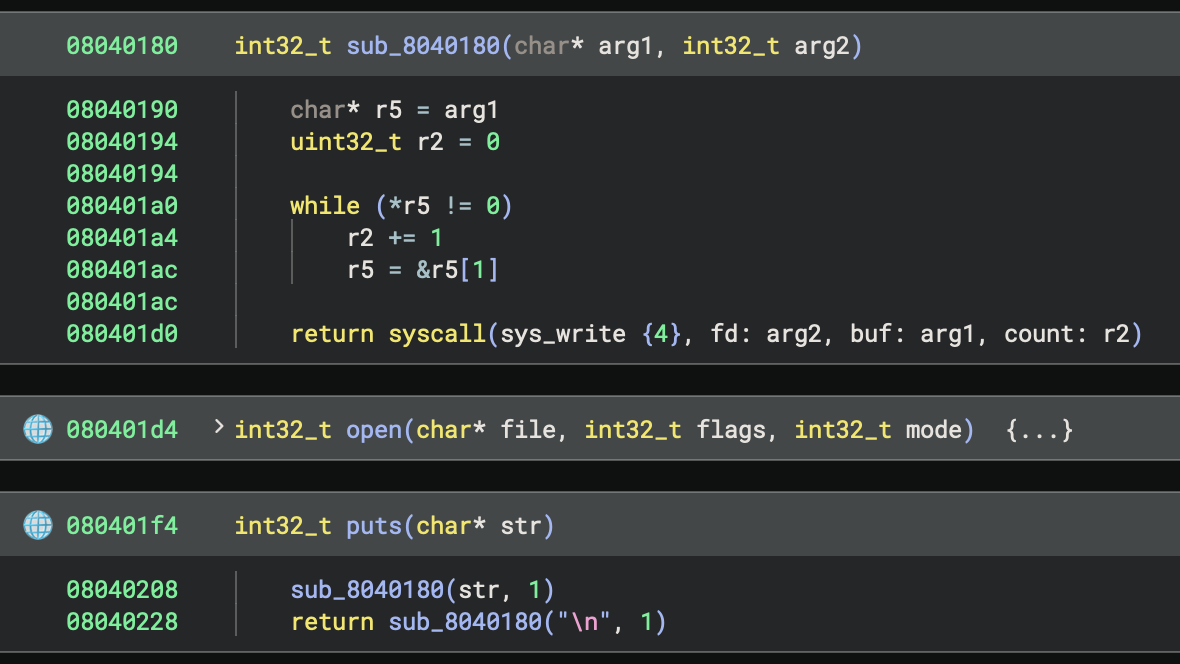Image resolution: width=1180 pixels, height=664 pixels.
Task: Click the globe icon beside the open function
Action: tap(37, 430)
